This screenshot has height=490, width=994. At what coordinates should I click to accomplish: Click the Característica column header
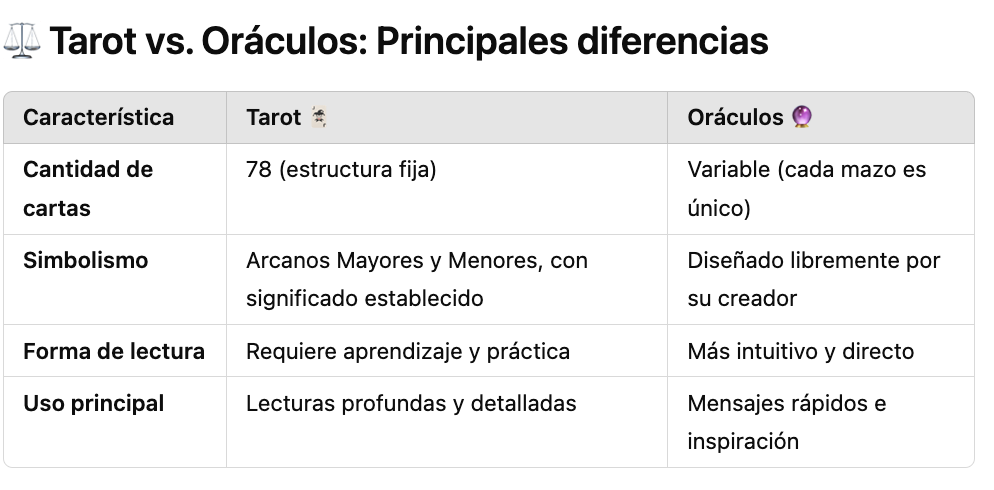tap(98, 117)
